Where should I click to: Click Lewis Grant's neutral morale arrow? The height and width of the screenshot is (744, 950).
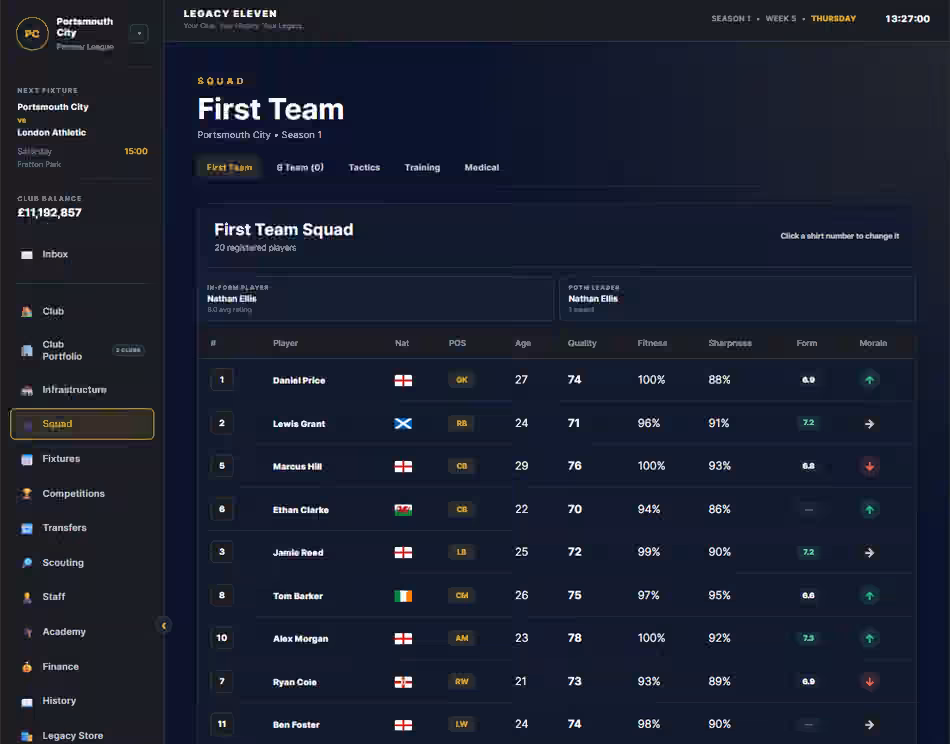click(869, 423)
